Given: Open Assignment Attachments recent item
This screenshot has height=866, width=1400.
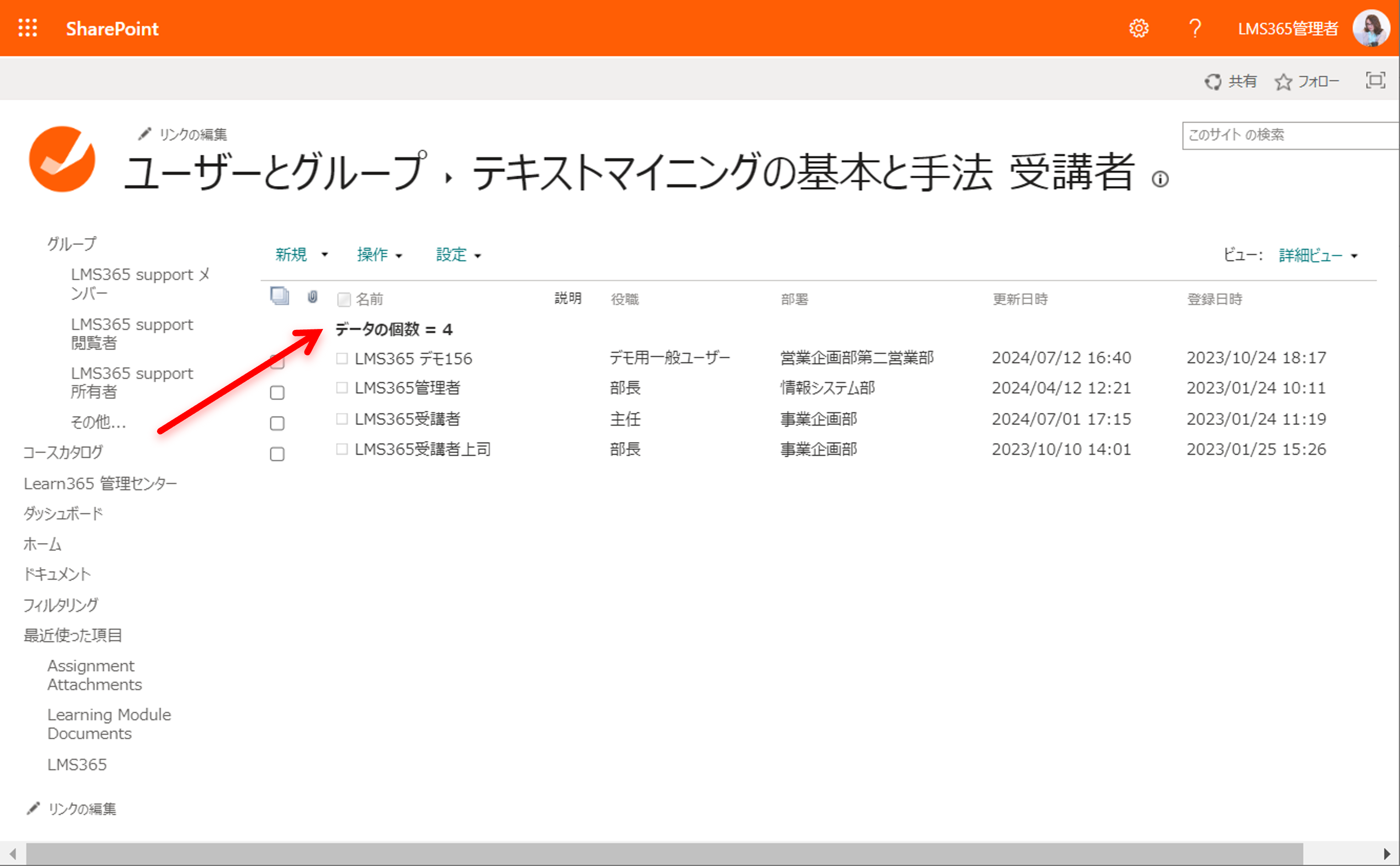Looking at the screenshot, I should 95,675.
